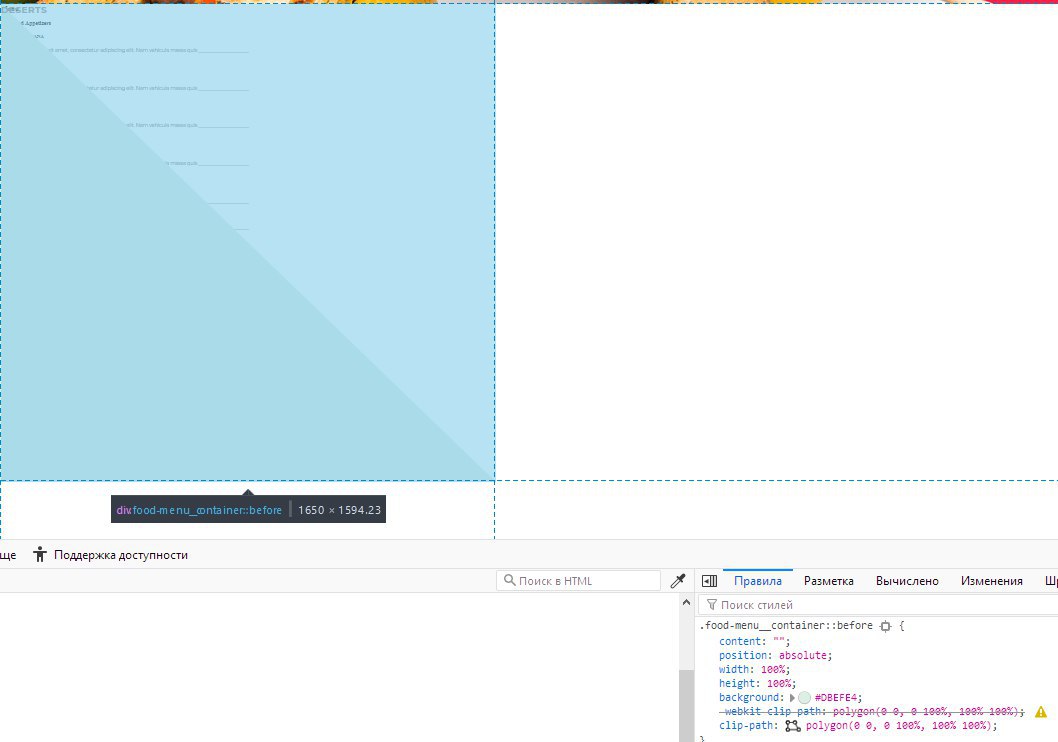
Task: Open the Поддержка доступности panel
Action: pos(111,554)
